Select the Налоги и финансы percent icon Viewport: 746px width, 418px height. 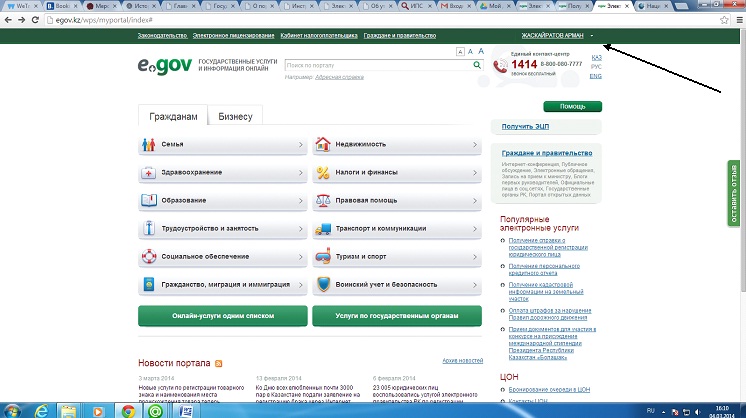click(323, 173)
